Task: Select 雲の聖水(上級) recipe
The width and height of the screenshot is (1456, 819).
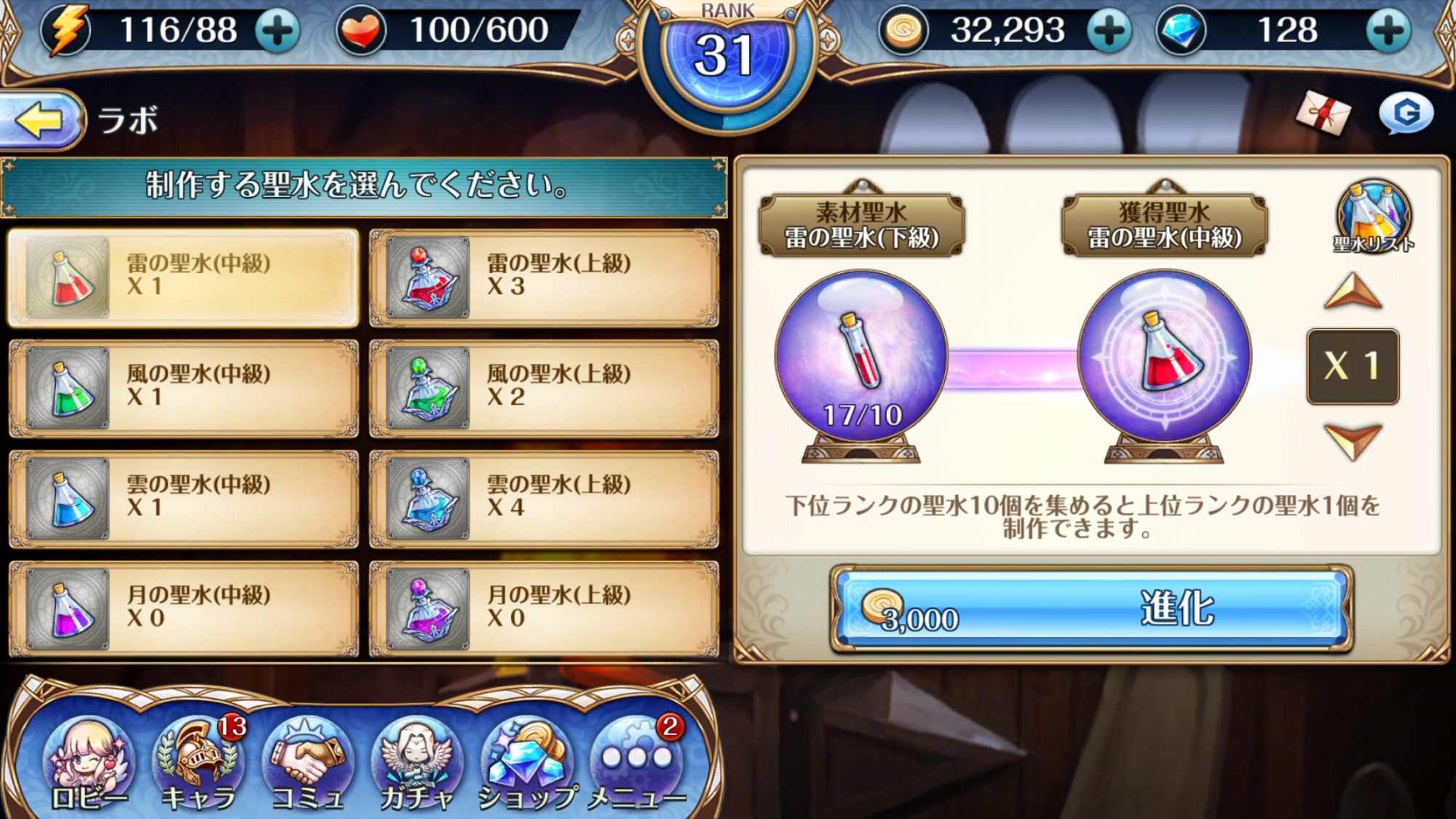Action: click(544, 499)
